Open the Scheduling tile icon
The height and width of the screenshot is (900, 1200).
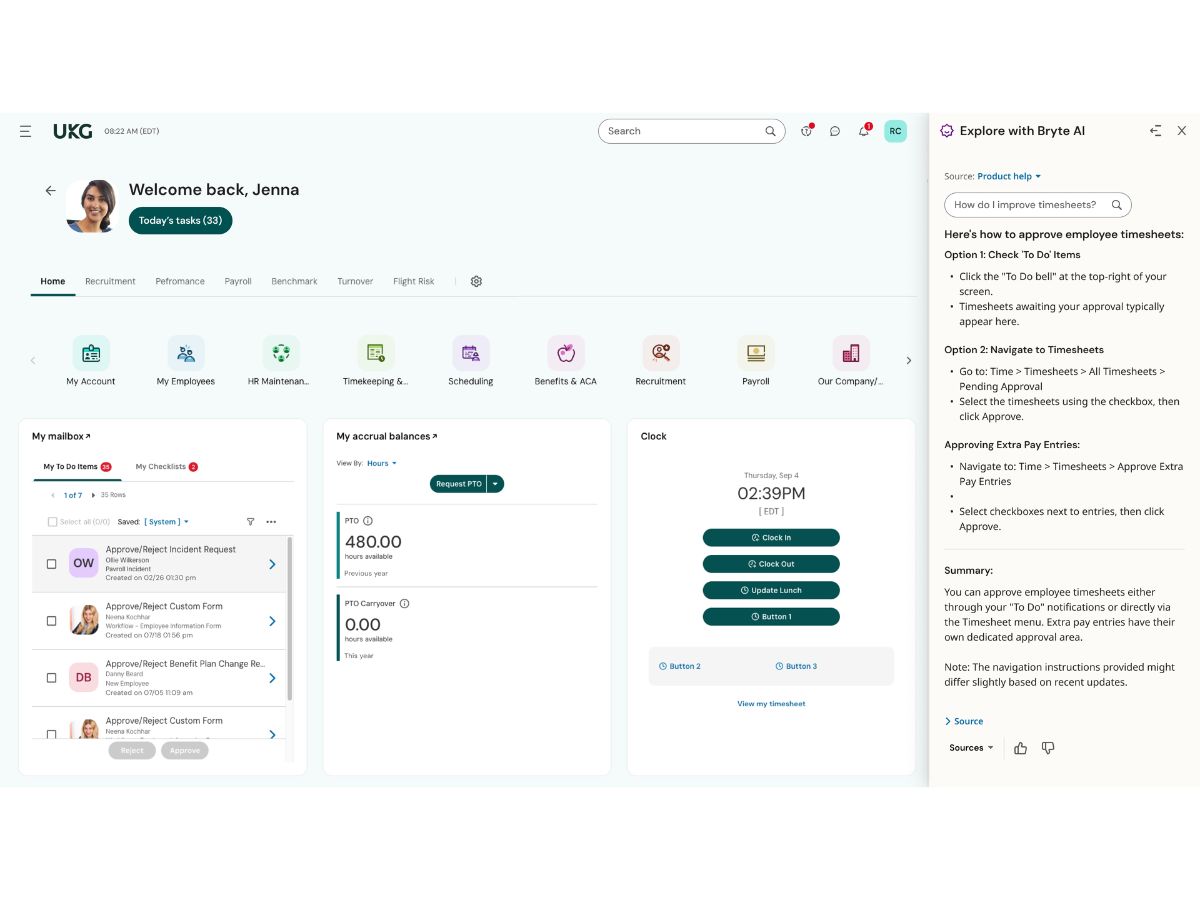tap(471, 353)
